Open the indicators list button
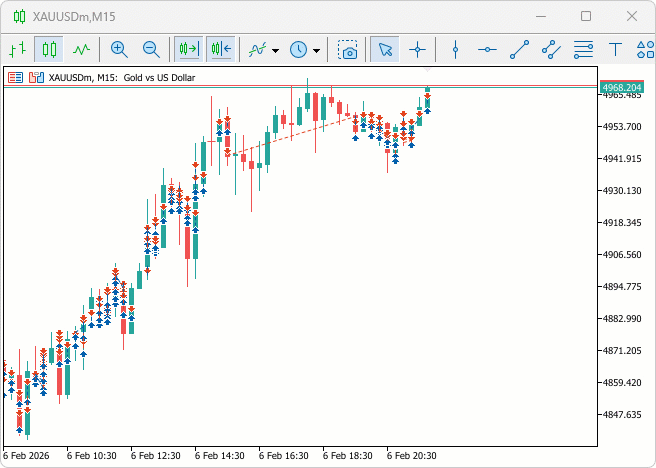The height and width of the screenshot is (468, 656). click(257, 50)
